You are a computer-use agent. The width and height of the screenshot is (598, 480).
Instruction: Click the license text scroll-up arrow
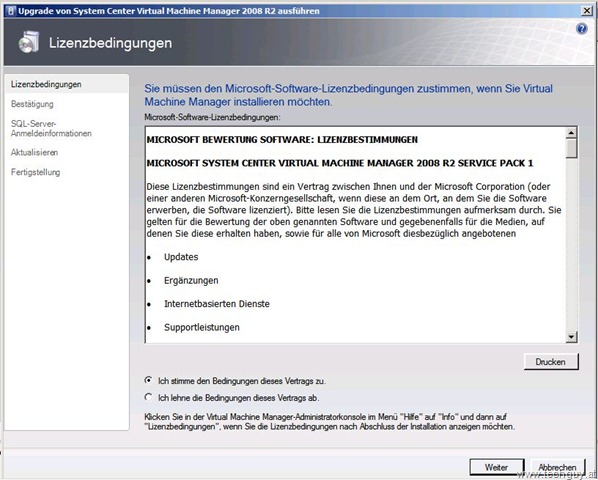571,133
